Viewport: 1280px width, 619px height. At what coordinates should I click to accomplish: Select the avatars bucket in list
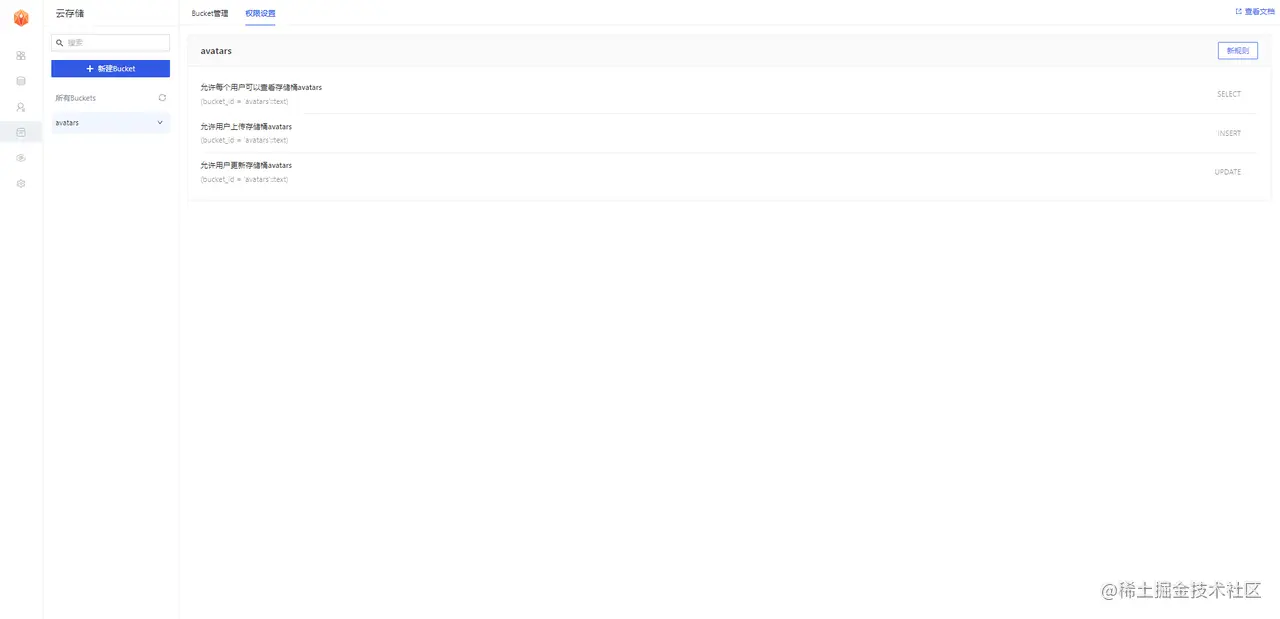coord(110,122)
